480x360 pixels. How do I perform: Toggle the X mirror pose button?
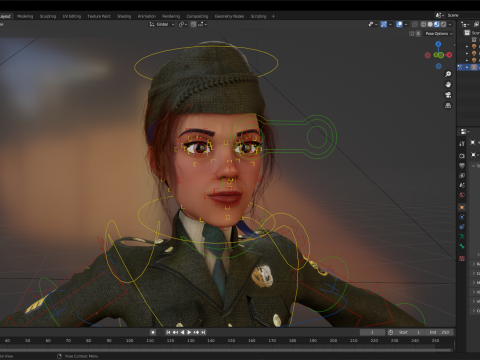418,34
